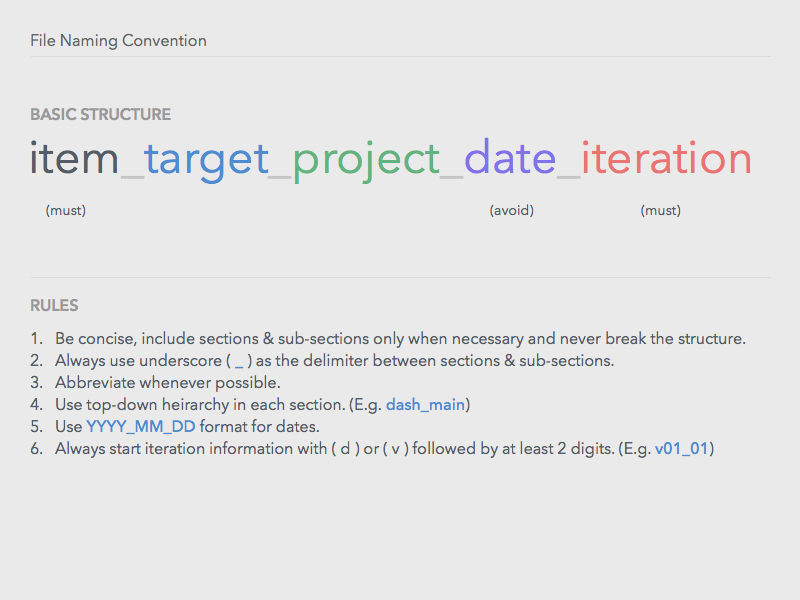
Task: Click the (must) label under iteration
Action: 661,210
